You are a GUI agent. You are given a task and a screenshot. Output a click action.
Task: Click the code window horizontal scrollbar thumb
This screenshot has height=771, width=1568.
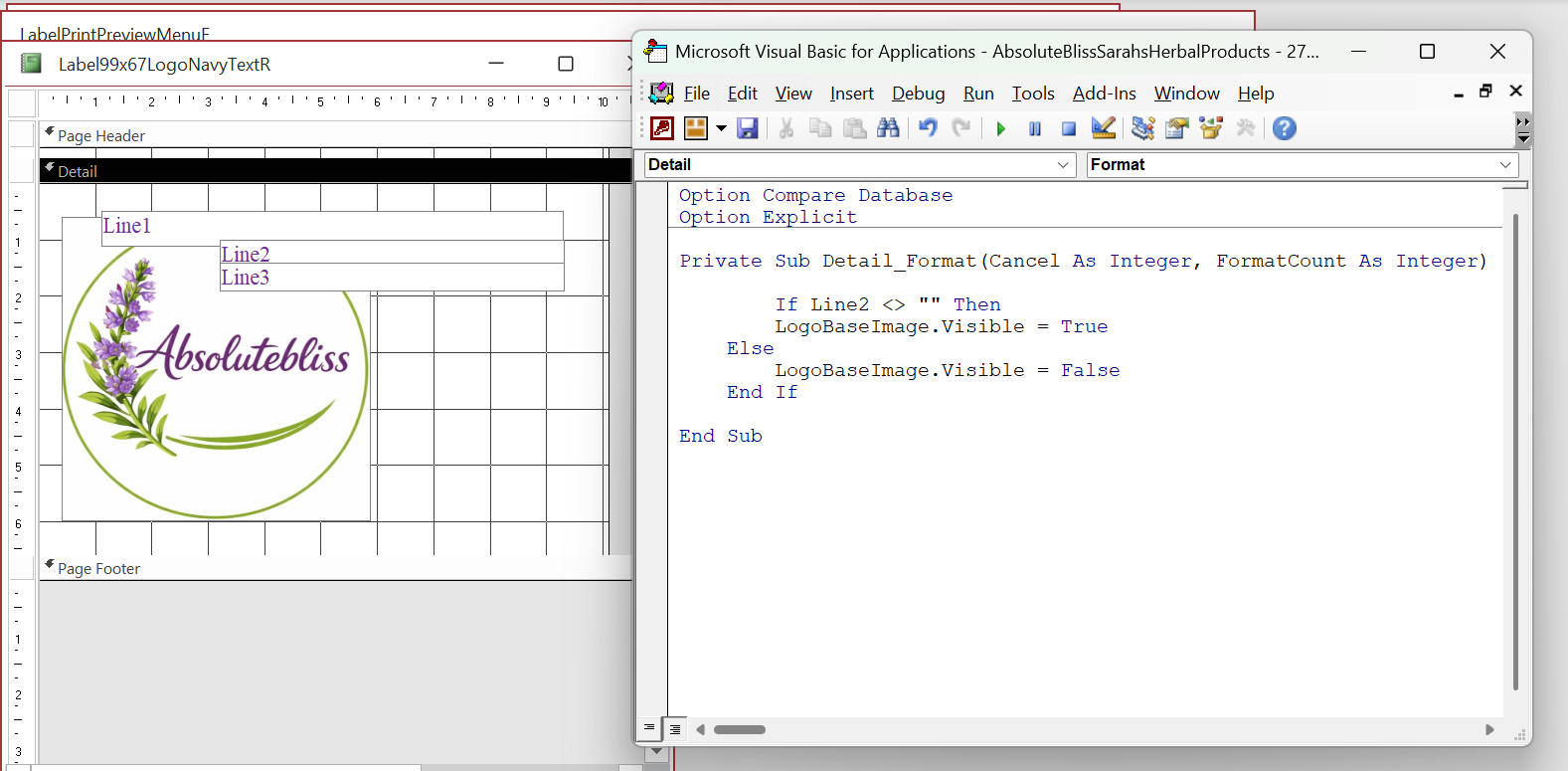740,729
